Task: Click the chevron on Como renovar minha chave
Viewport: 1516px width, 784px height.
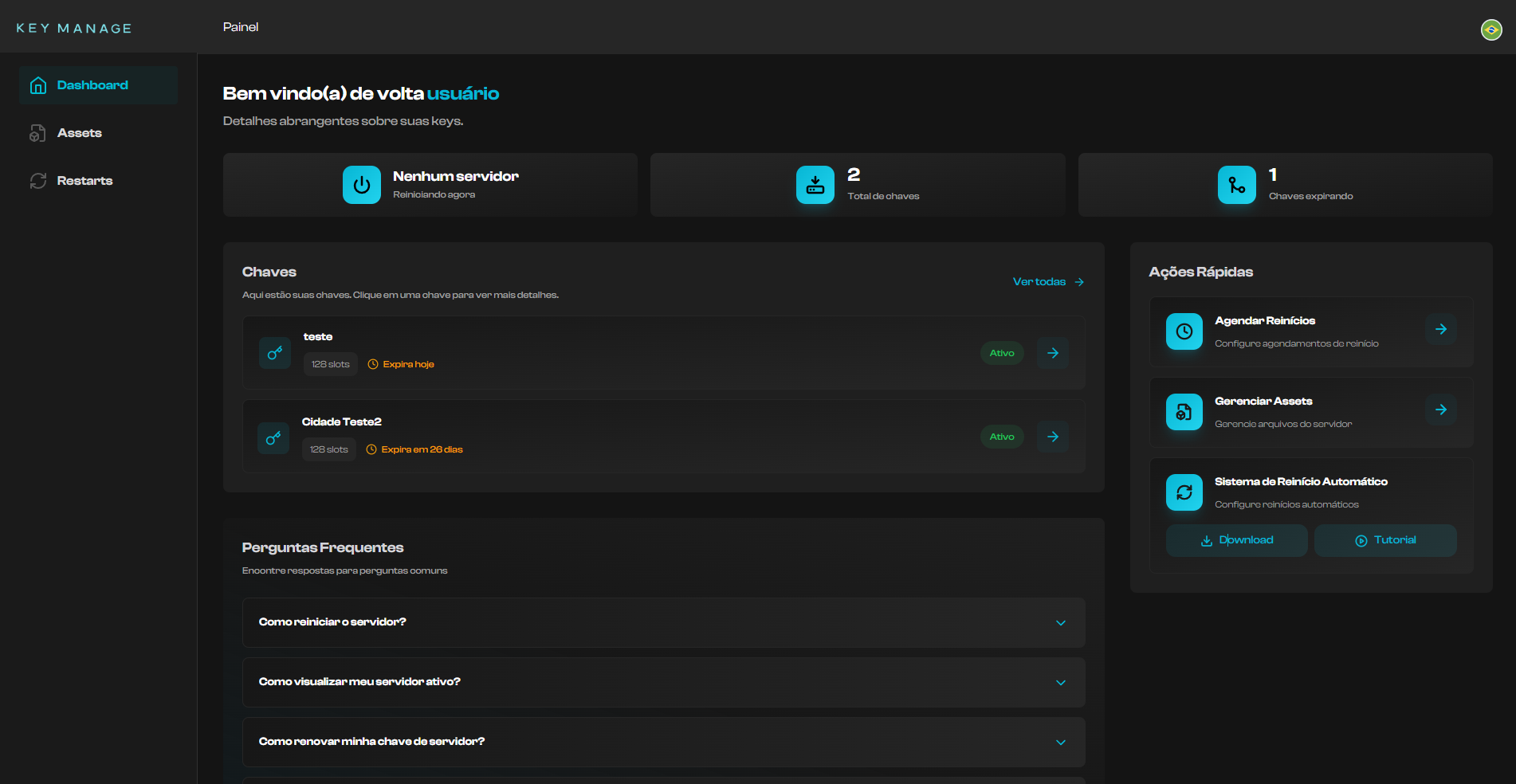Action: coord(1061,743)
